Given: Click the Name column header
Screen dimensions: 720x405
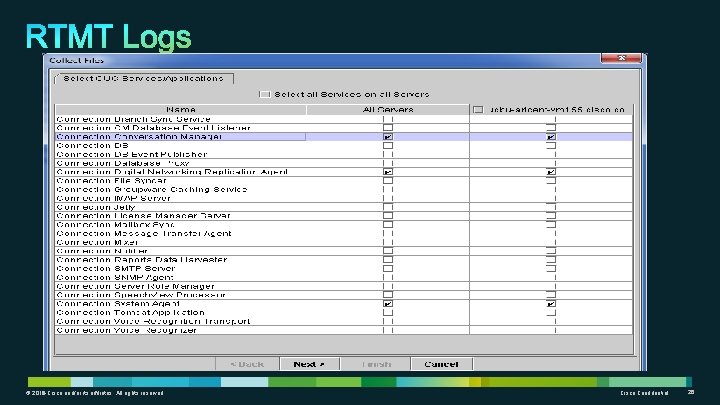Looking at the screenshot, I should pos(180,110).
